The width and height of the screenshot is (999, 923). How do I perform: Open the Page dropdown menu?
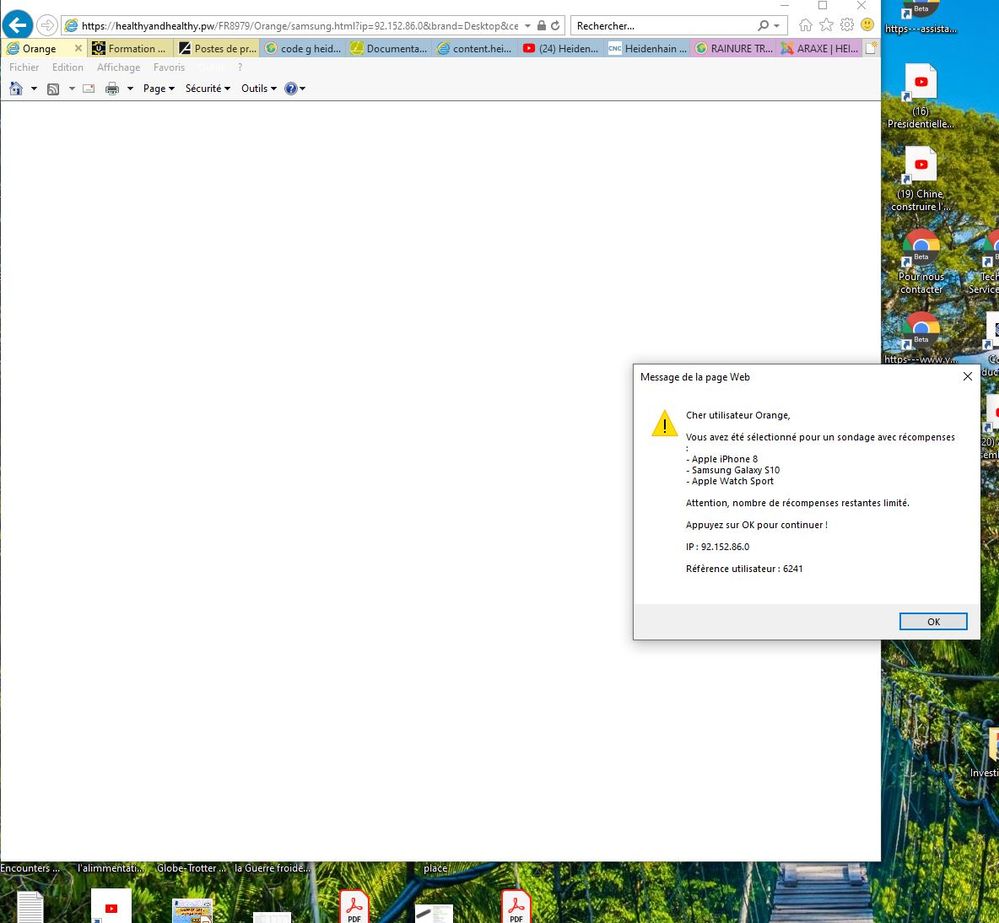(157, 88)
